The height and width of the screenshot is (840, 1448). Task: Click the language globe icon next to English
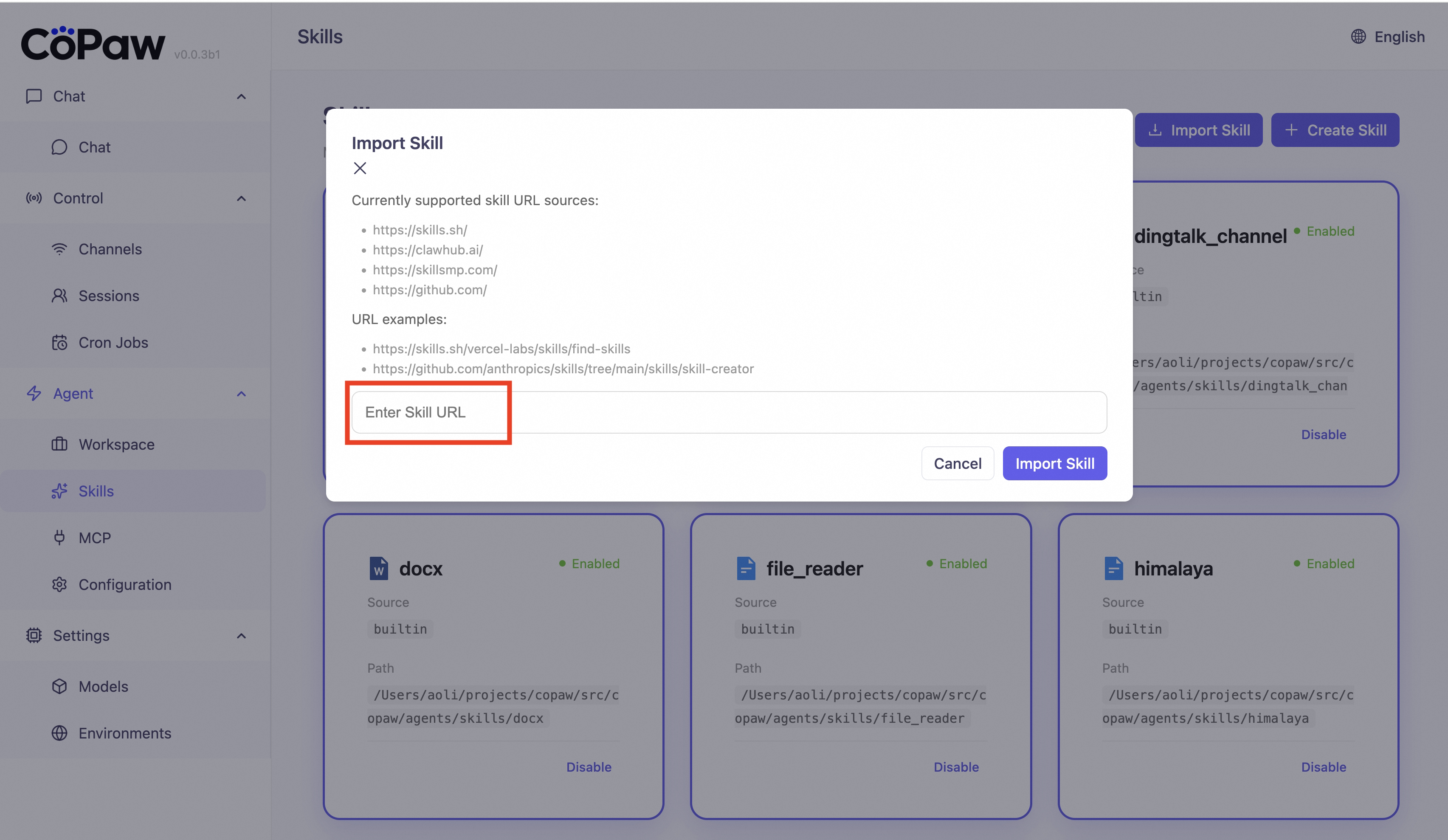click(1358, 37)
